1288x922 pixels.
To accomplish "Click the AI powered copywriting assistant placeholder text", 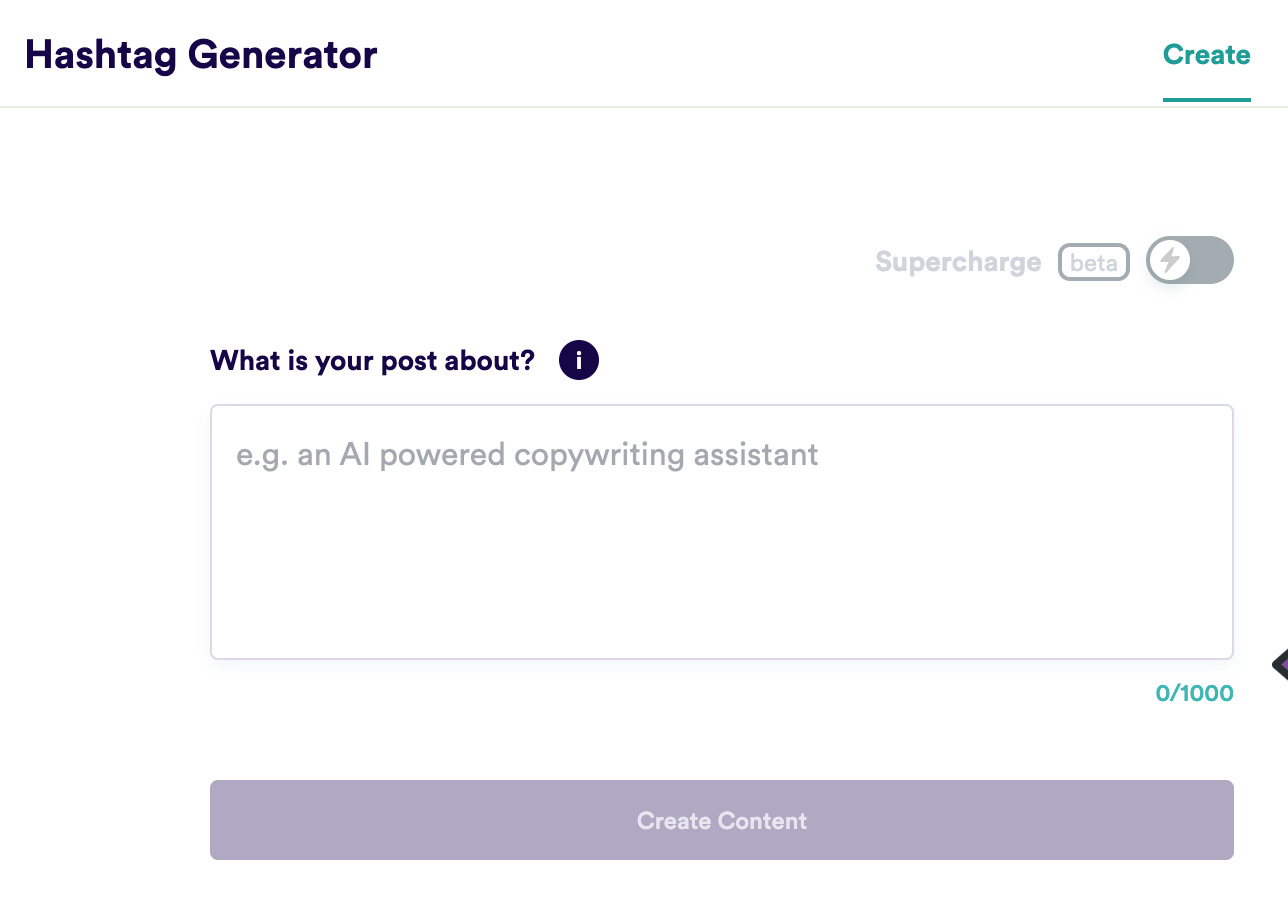I will pyautogui.click(x=527, y=455).
